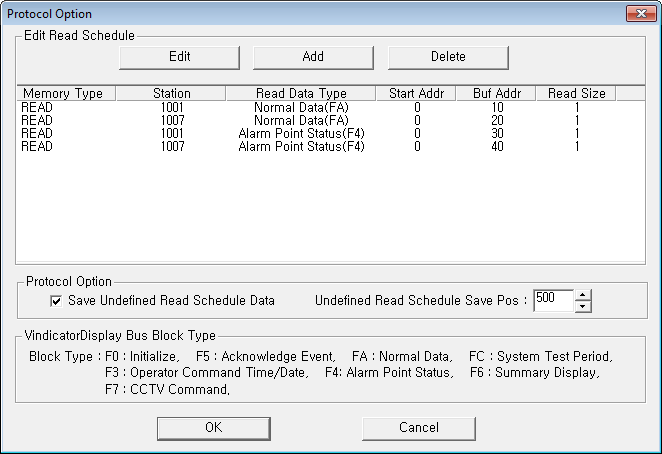Screen dimensions: 662x454
Task: Select row with Buf Addr 40
Action: 331,147
